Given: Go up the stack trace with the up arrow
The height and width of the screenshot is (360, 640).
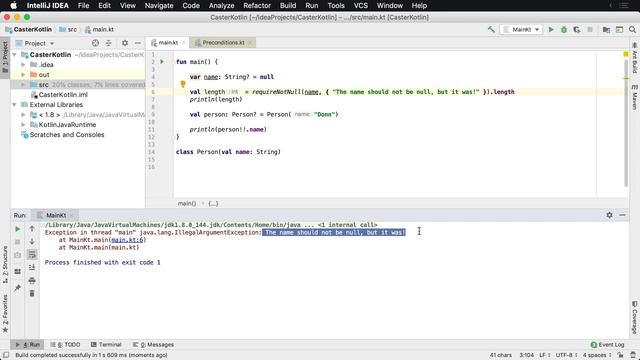Looking at the screenshot, I should tap(32, 229).
